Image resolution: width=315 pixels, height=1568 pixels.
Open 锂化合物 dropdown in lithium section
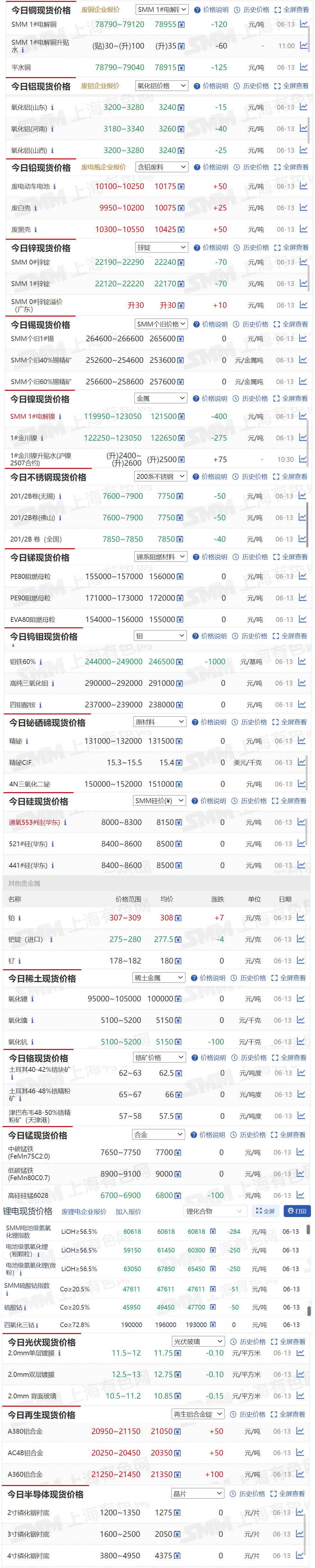point(215,1211)
